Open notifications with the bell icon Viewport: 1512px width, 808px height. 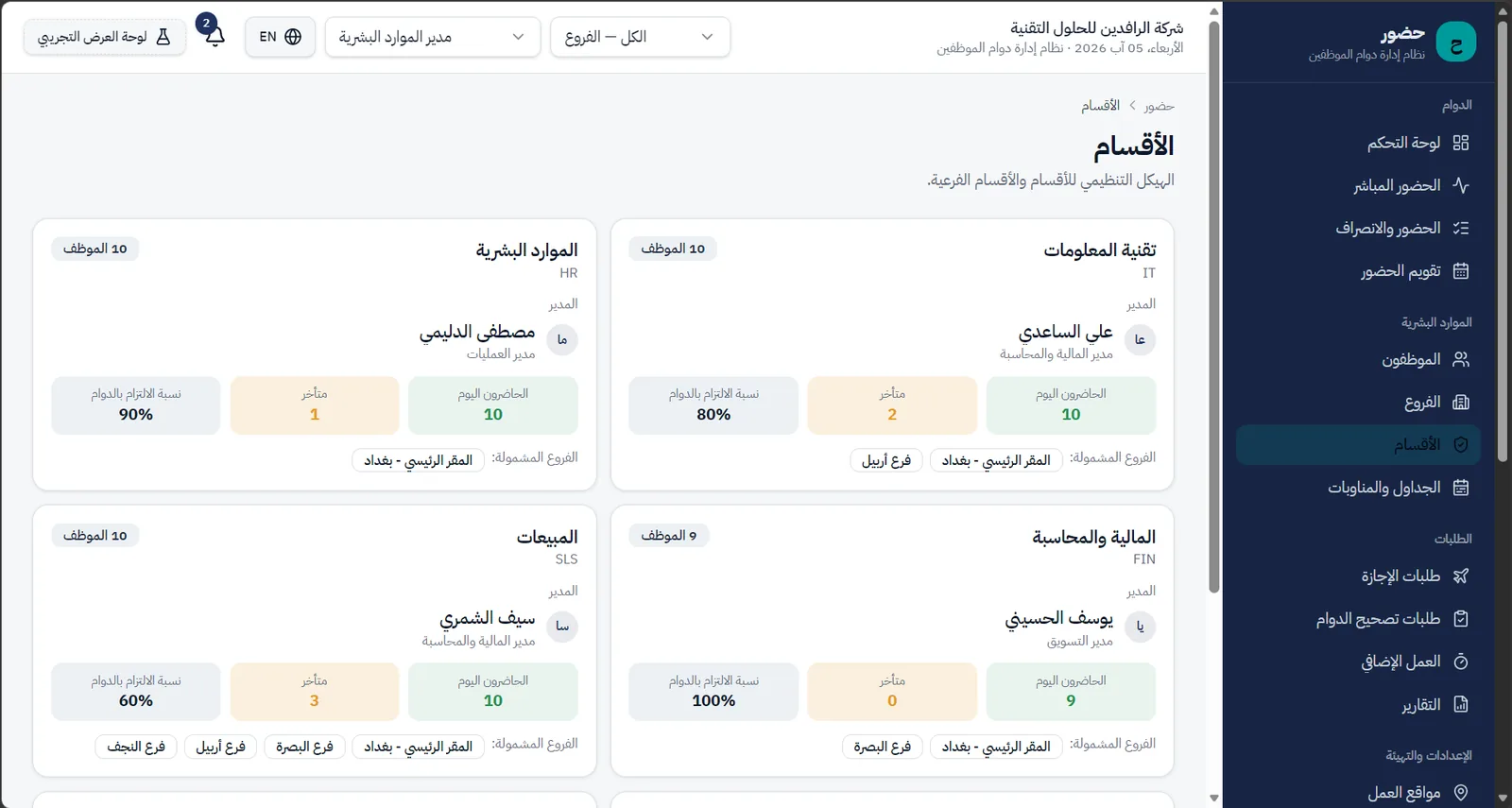point(215,37)
